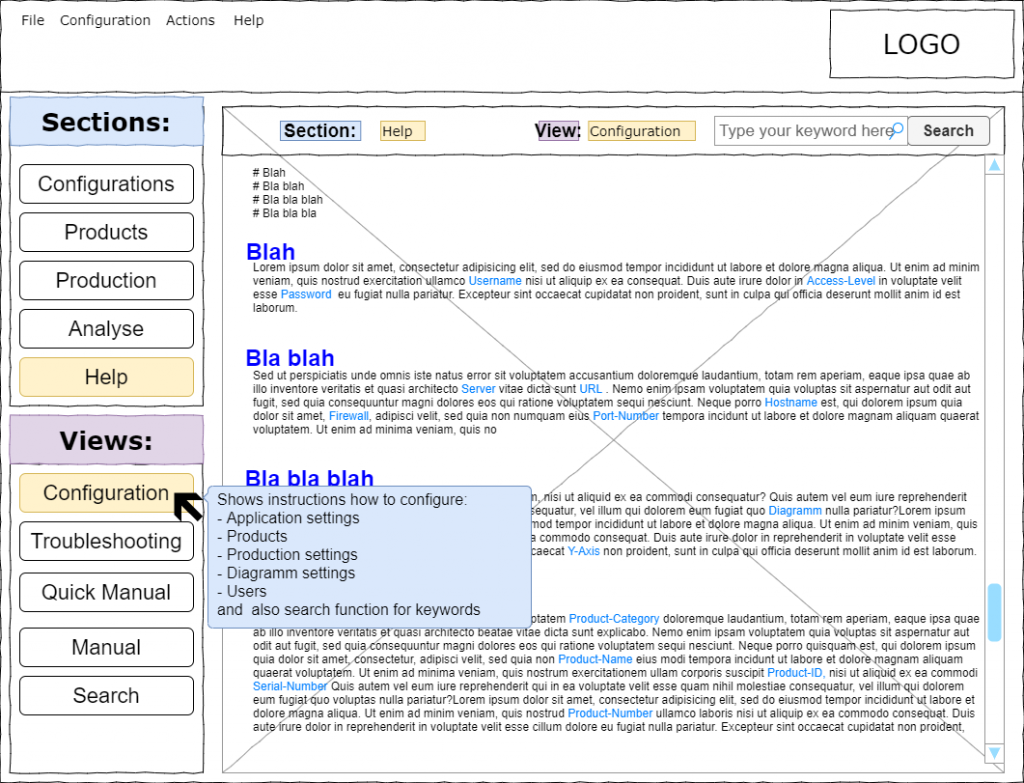Open the Help menu in menu bar
Image resolution: width=1024 pixels, height=783 pixels.
tap(248, 20)
